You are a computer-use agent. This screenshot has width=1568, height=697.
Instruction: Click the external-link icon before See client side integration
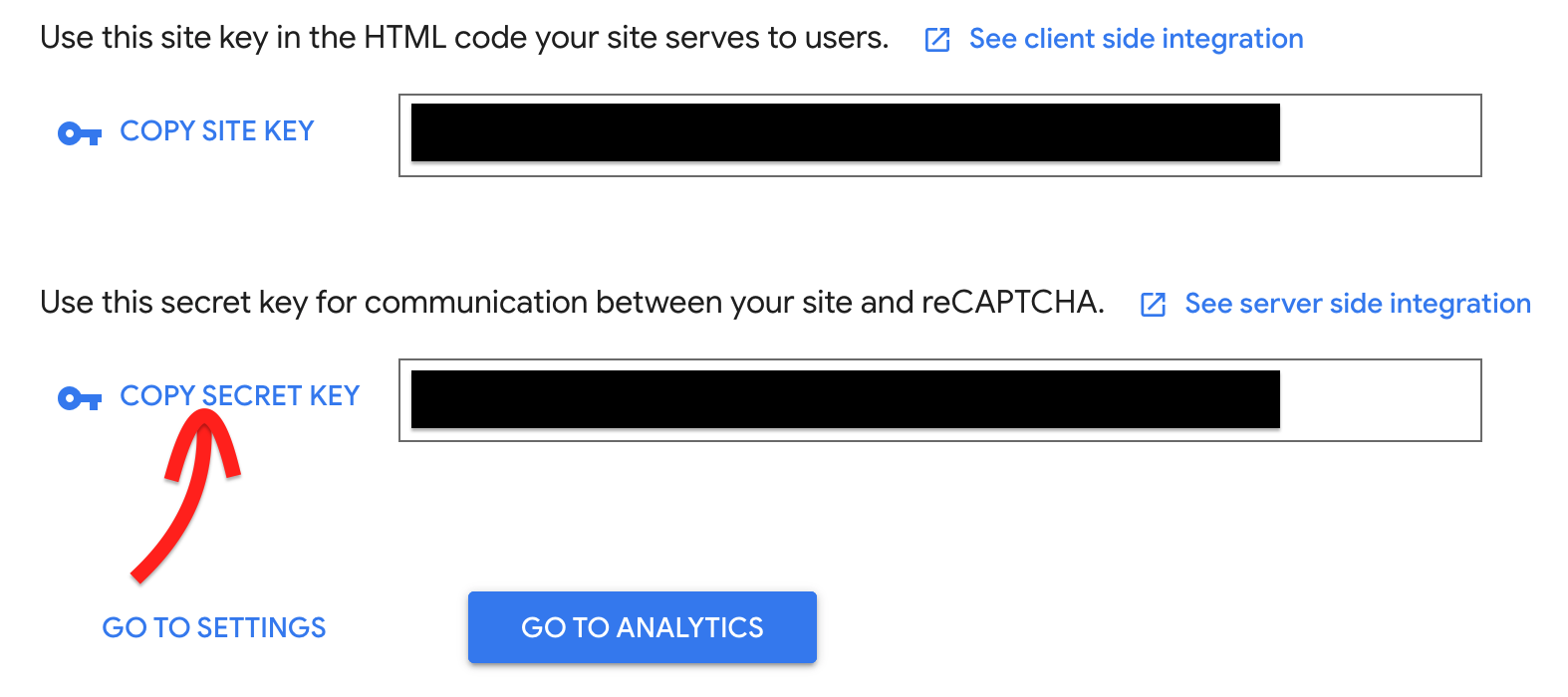click(x=937, y=40)
